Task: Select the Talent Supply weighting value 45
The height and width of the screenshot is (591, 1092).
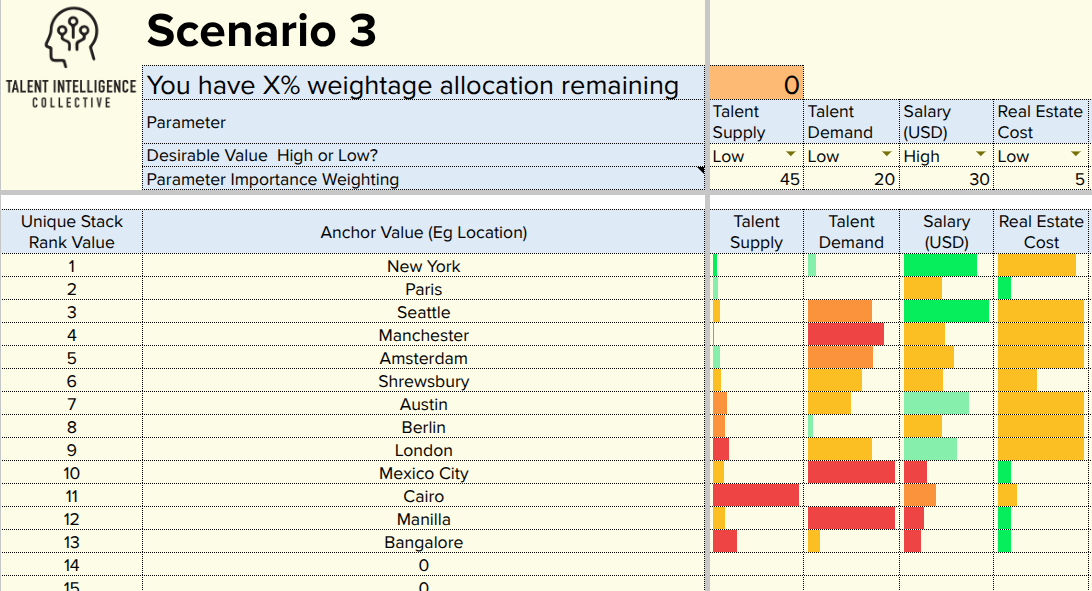Action: point(755,179)
